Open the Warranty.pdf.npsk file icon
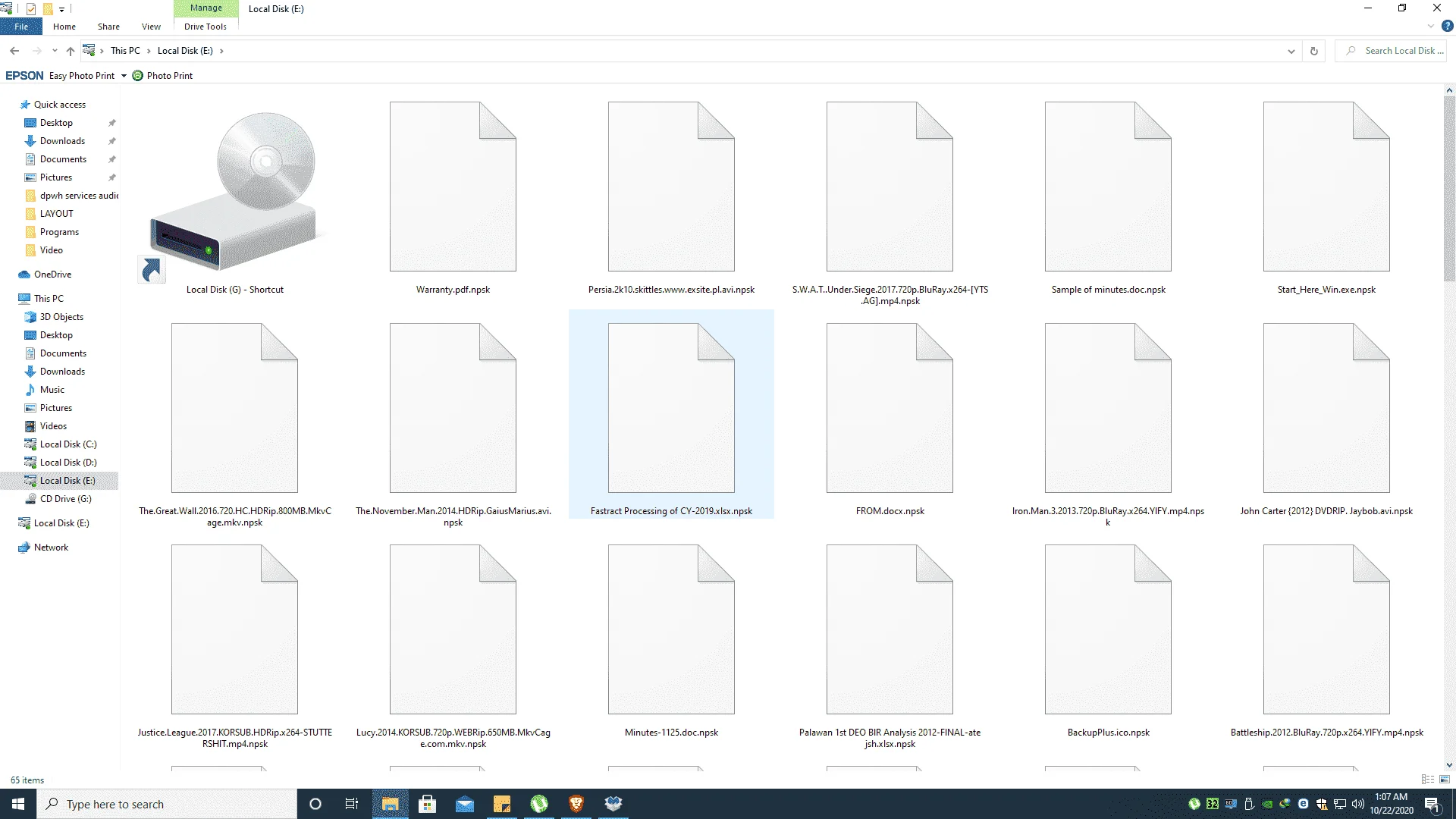The height and width of the screenshot is (819, 1456). [x=453, y=187]
